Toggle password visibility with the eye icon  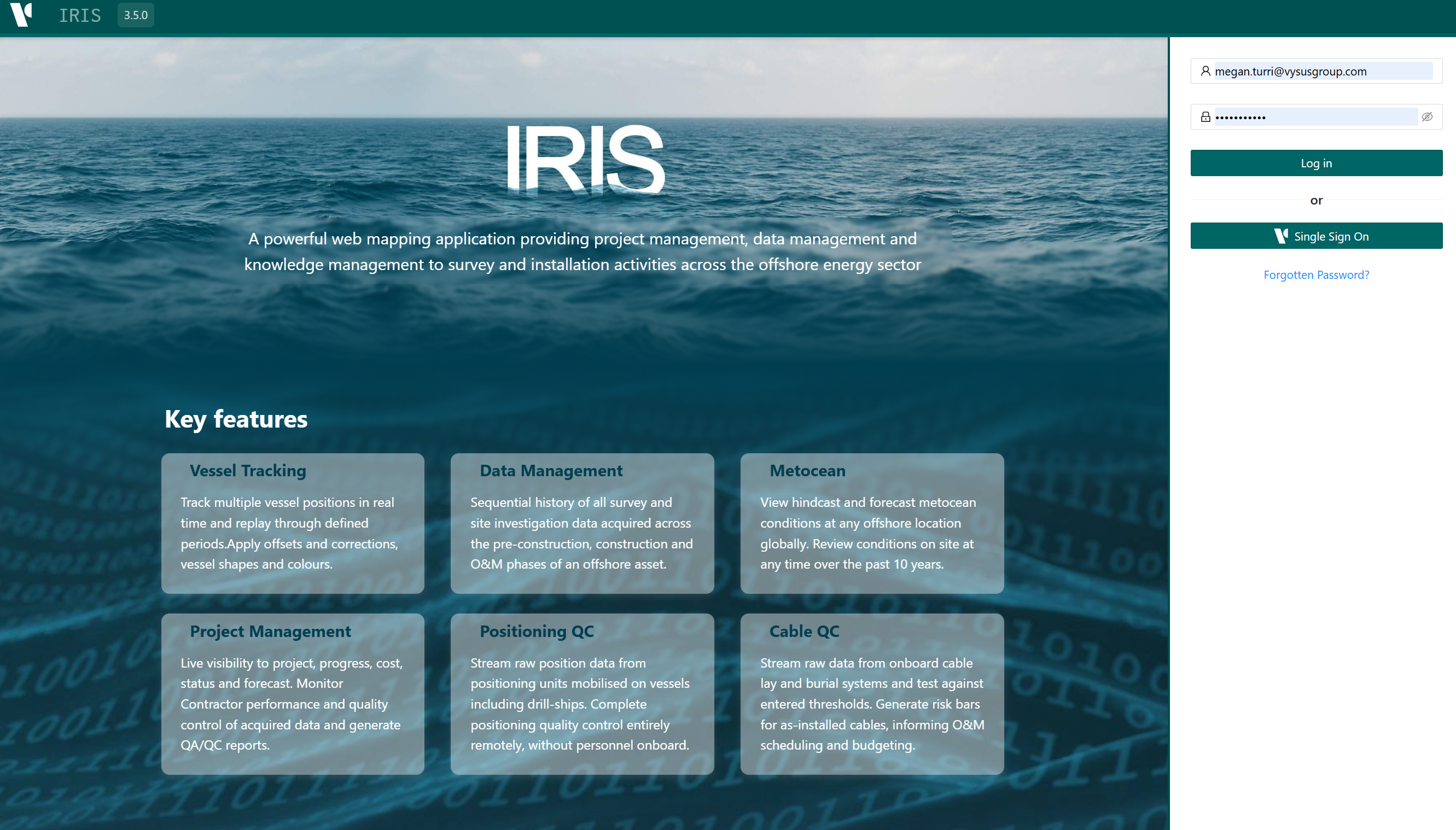(1427, 117)
